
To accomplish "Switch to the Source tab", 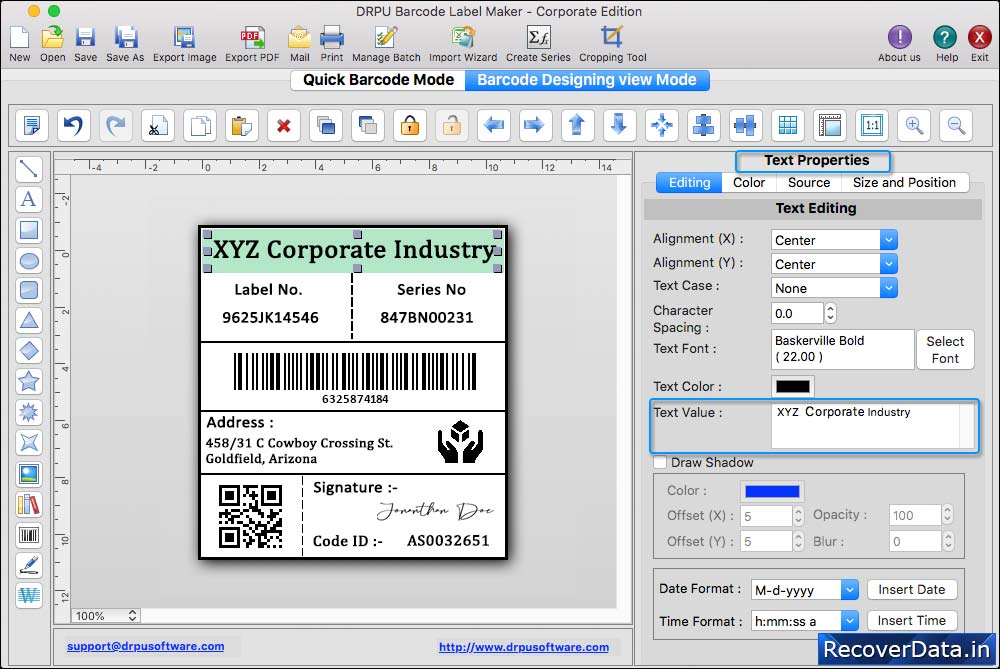I will (x=809, y=182).
